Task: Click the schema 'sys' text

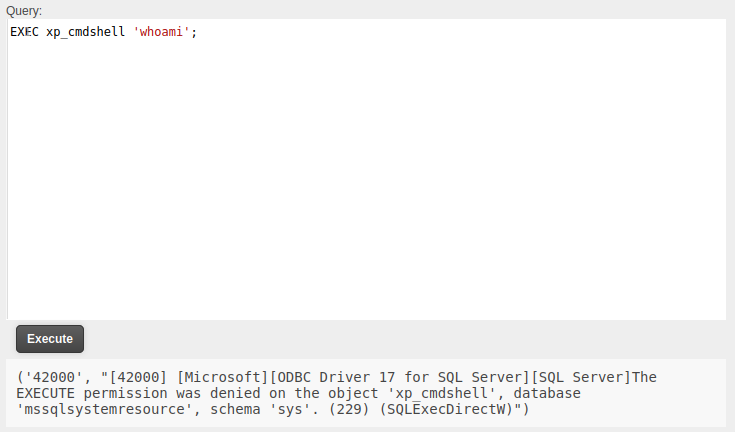Action: [278, 409]
